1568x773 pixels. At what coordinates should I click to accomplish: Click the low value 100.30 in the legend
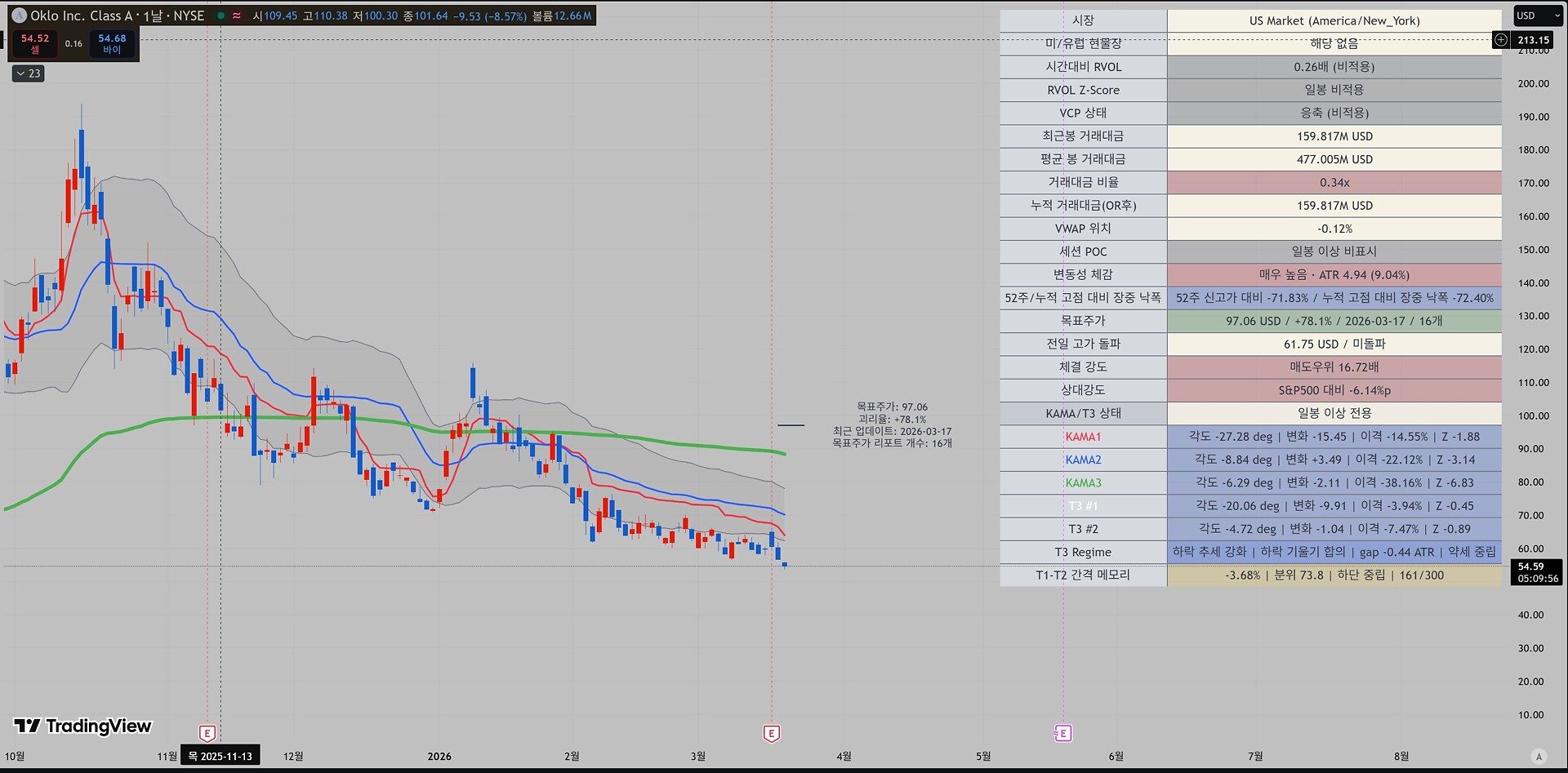pyautogui.click(x=381, y=16)
